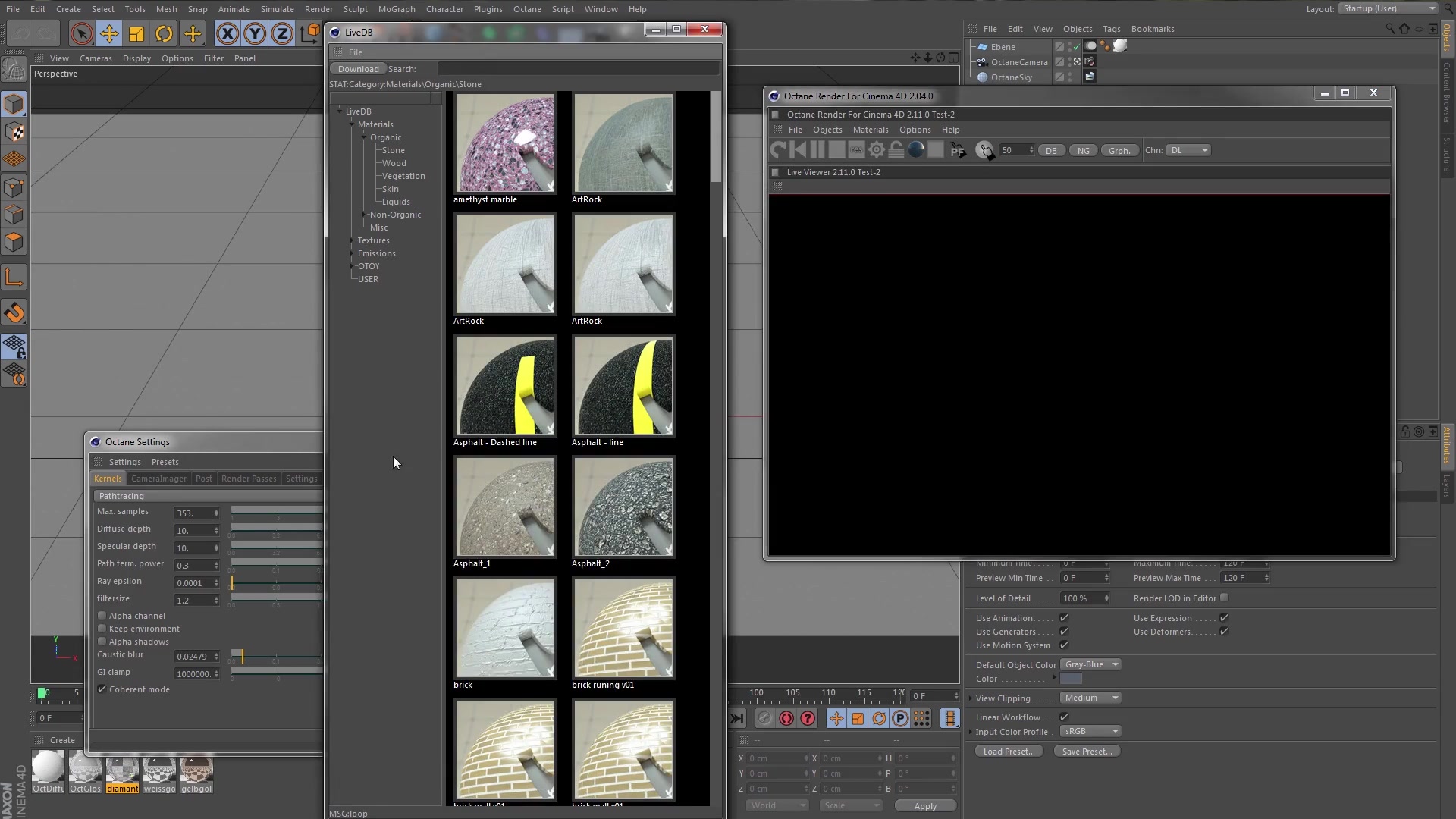Select the Rotate tool in top toolbar
Viewport: 1456px width, 819px height.
[164, 34]
